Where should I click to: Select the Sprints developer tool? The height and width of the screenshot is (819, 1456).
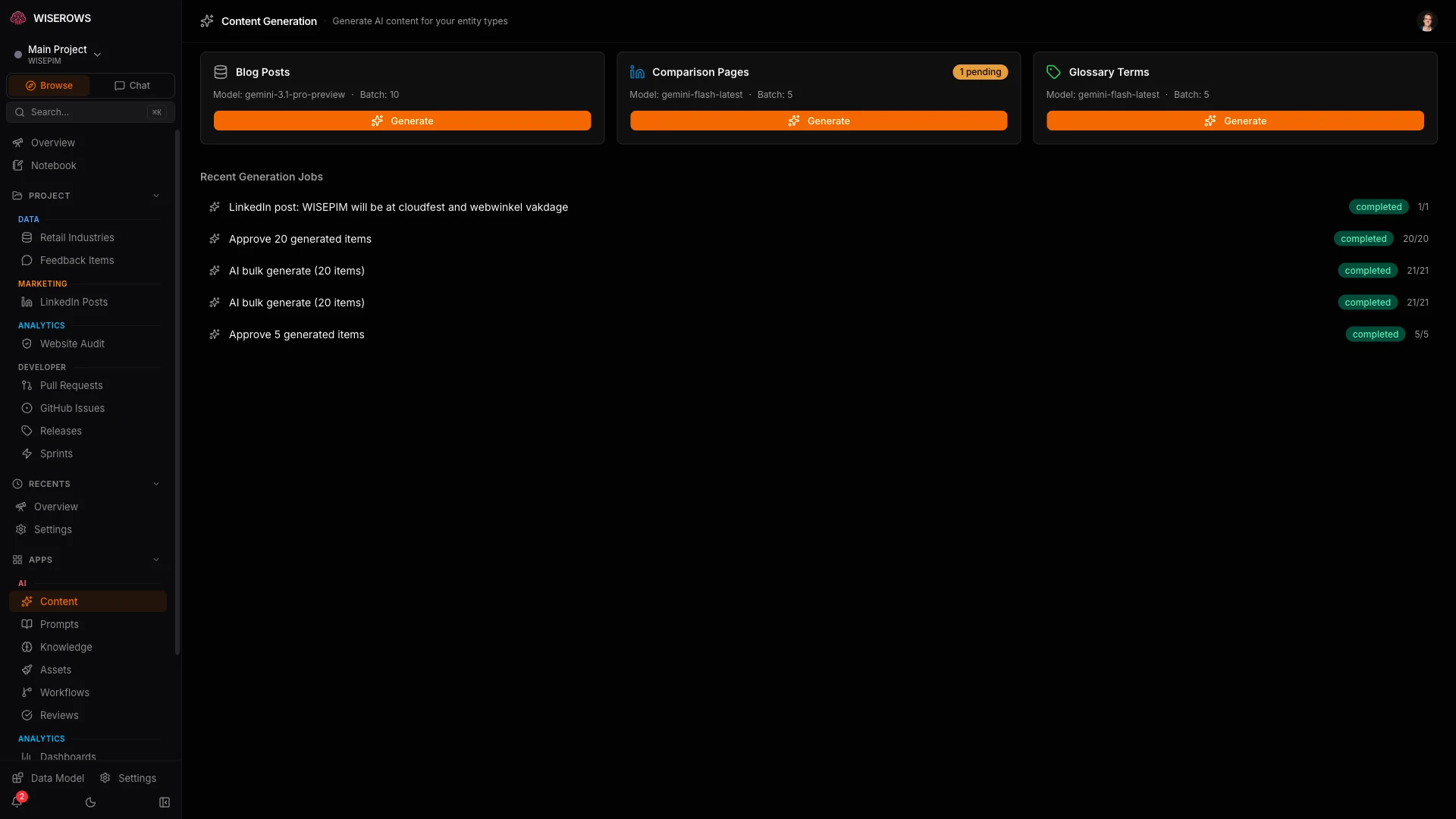(x=55, y=453)
